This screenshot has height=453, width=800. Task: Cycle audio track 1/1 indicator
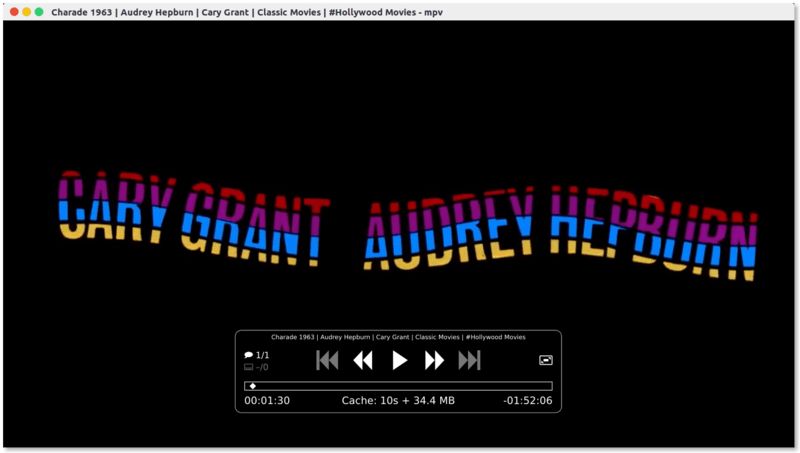tap(257, 355)
